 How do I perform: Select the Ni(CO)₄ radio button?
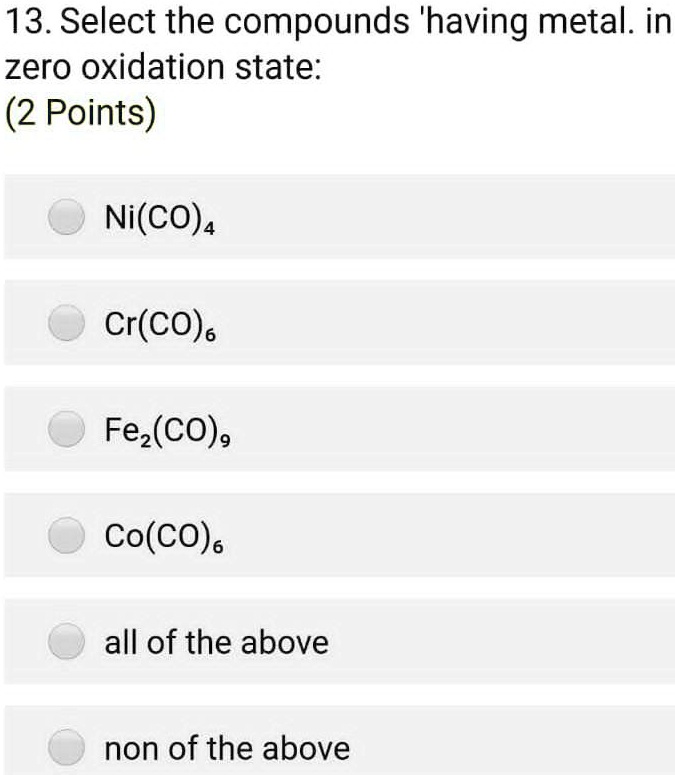(66, 216)
